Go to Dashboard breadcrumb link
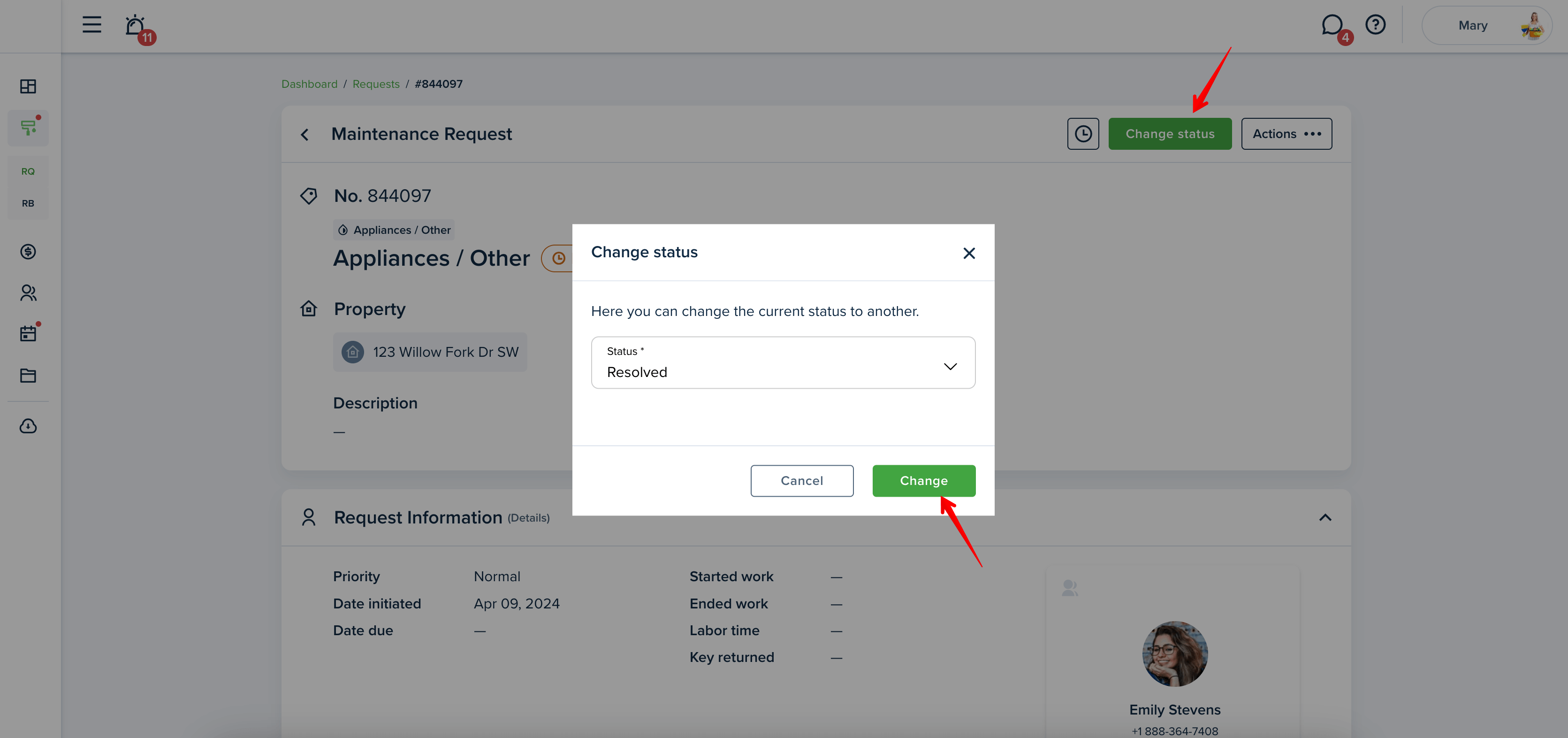Screen dimensions: 1568x738 pos(309,84)
